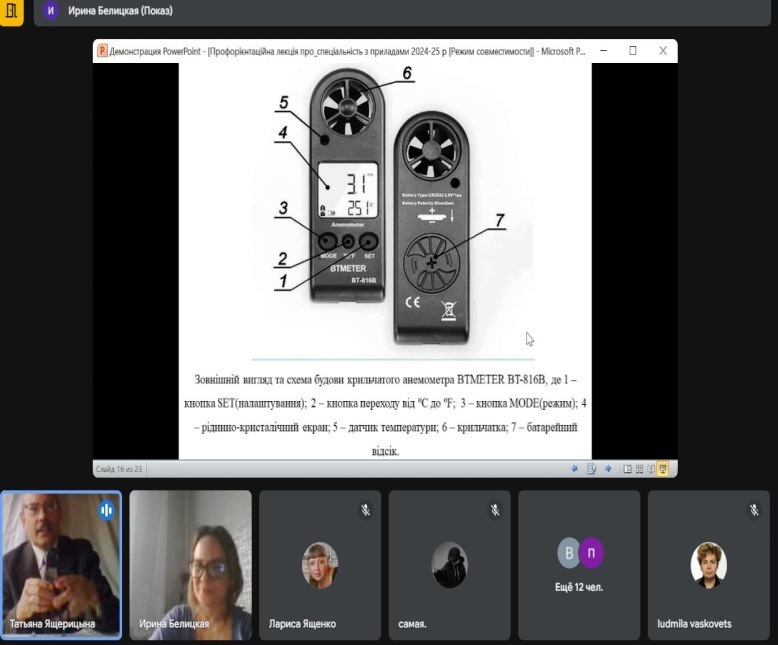
Task: Switch to Reading view icon
Action: [651, 469]
